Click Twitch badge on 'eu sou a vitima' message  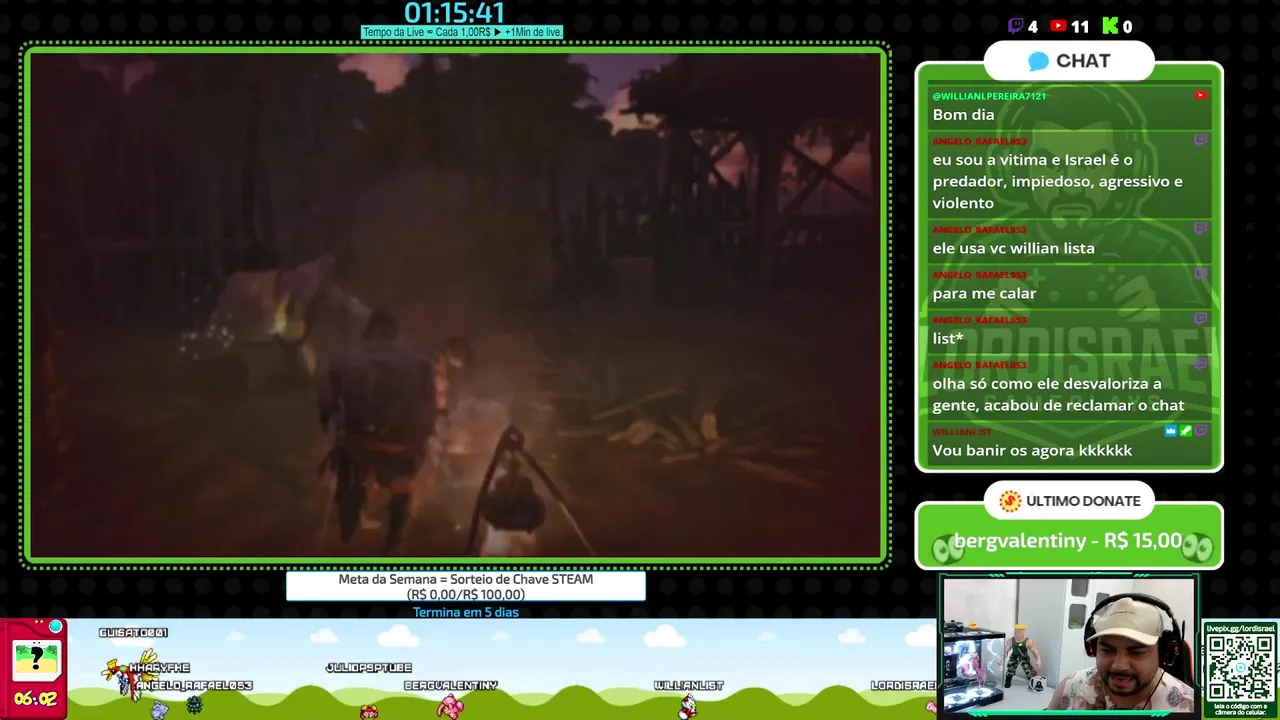pyautogui.click(x=1201, y=141)
